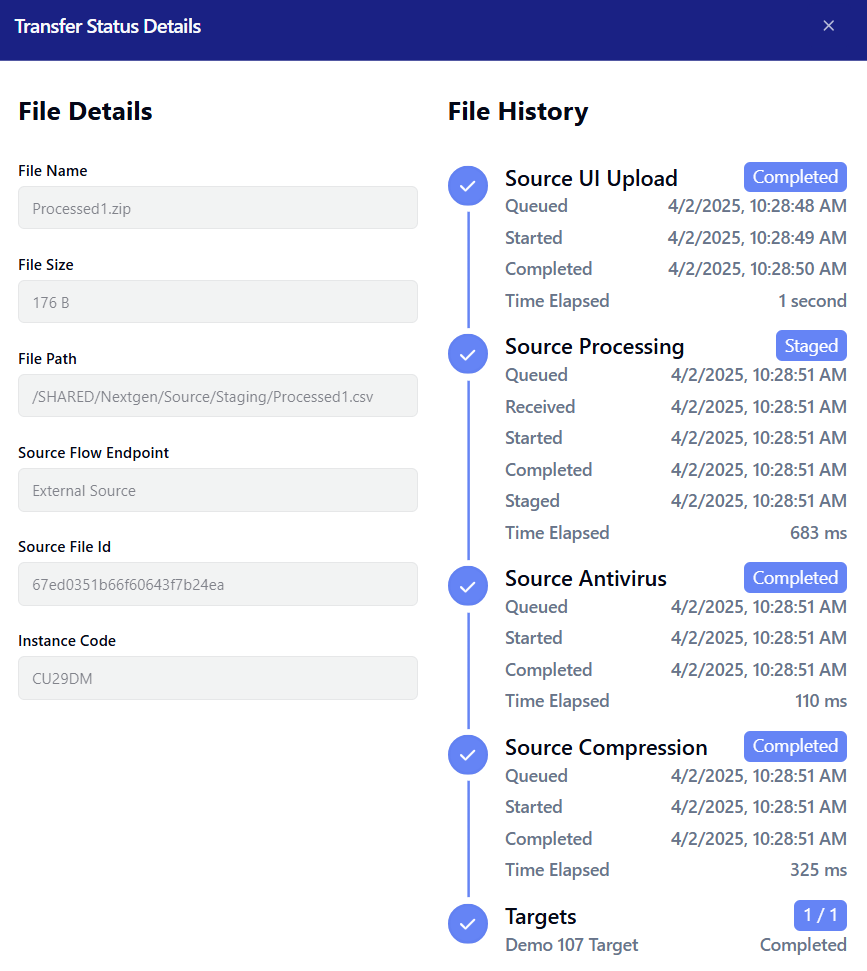
Task: Click the Instance Code field CU29DM
Action: 217,678
